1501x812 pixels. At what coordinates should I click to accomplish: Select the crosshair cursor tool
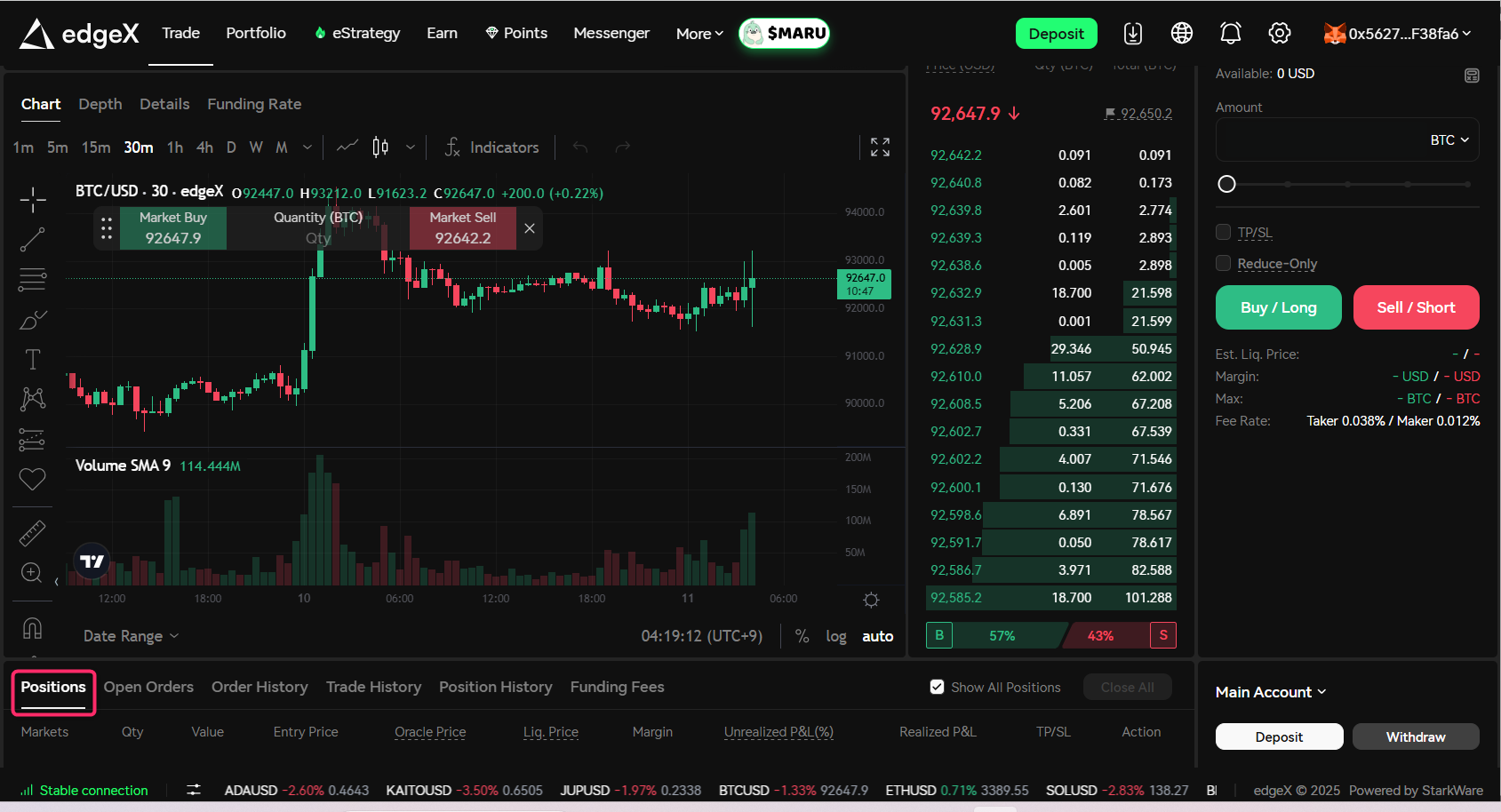tap(33, 200)
